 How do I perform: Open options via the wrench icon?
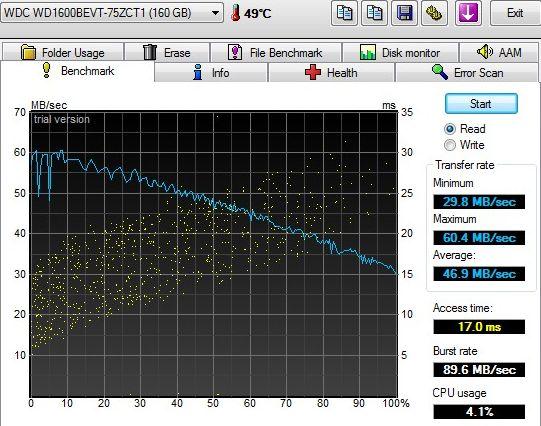coord(434,13)
